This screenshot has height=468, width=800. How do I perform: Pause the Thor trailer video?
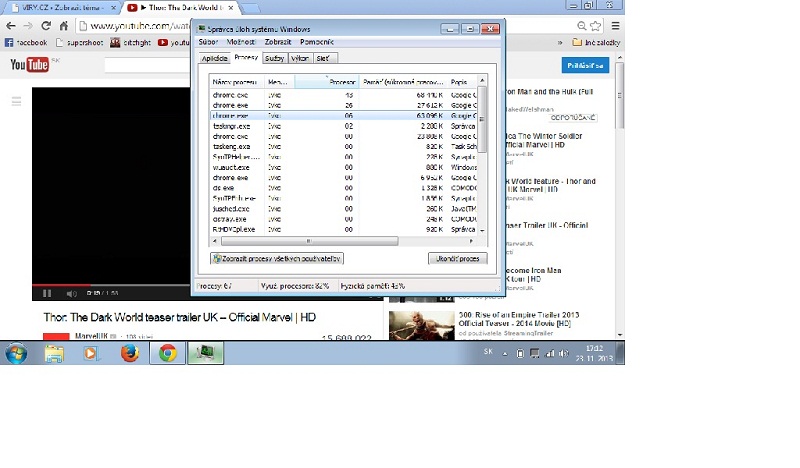point(47,293)
